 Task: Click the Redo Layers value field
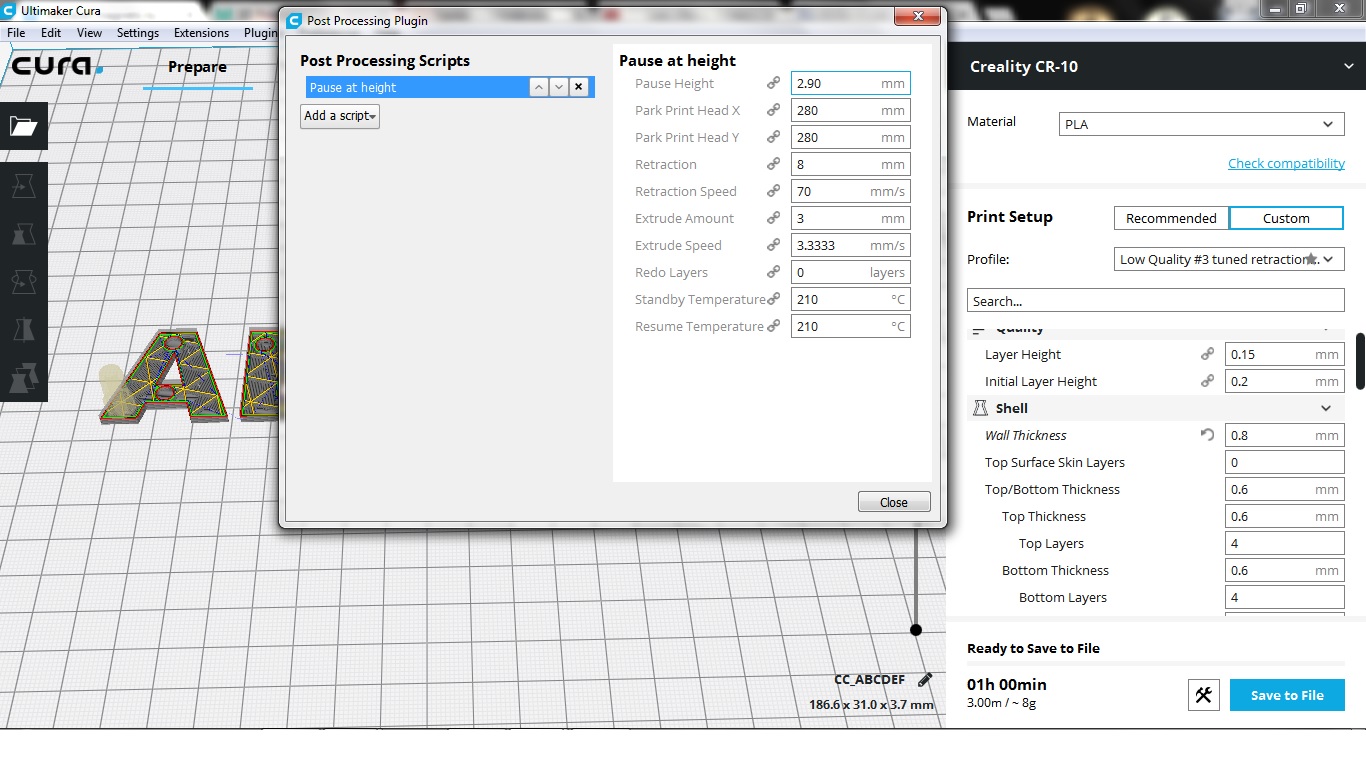[x=851, y=272]
